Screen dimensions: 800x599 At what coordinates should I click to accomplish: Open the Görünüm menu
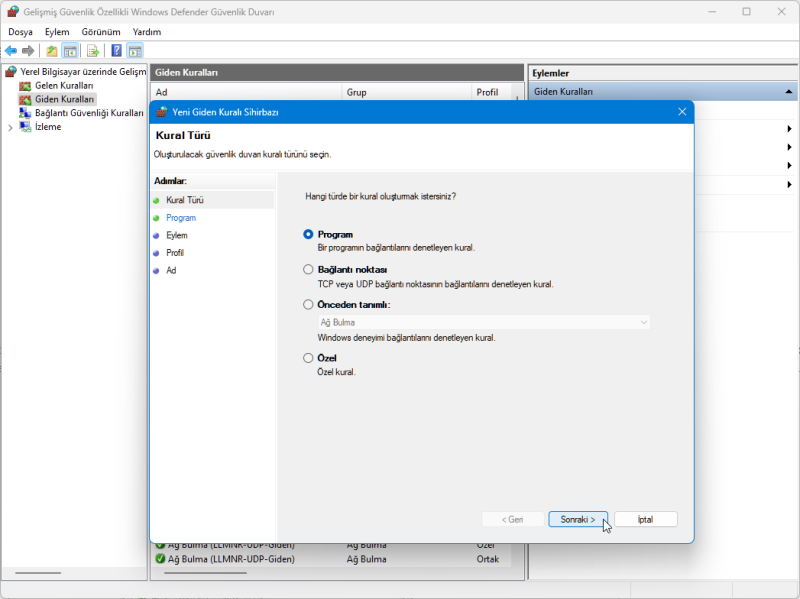(101, 32)
